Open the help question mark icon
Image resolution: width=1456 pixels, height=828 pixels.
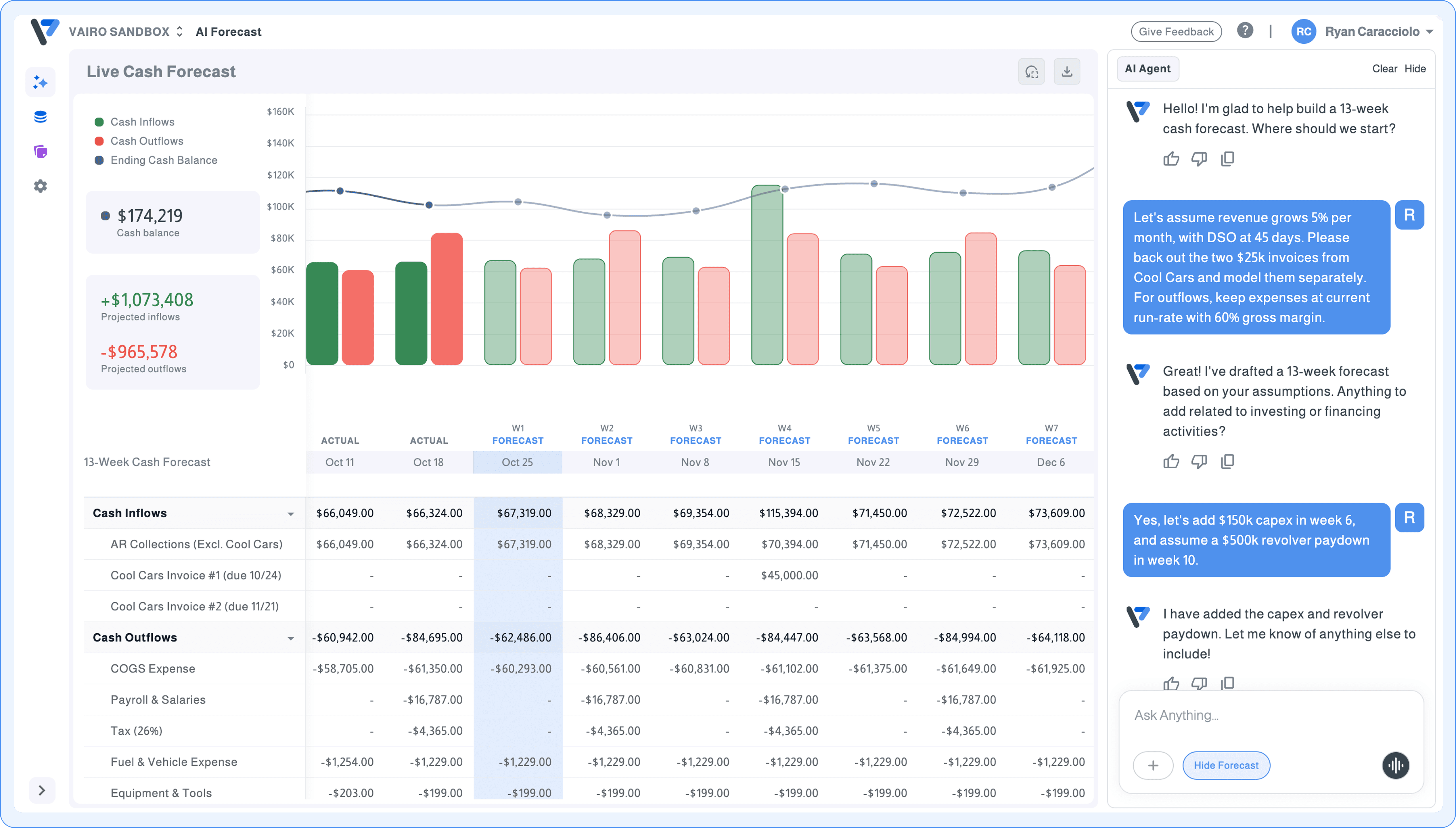point(1244,31)
